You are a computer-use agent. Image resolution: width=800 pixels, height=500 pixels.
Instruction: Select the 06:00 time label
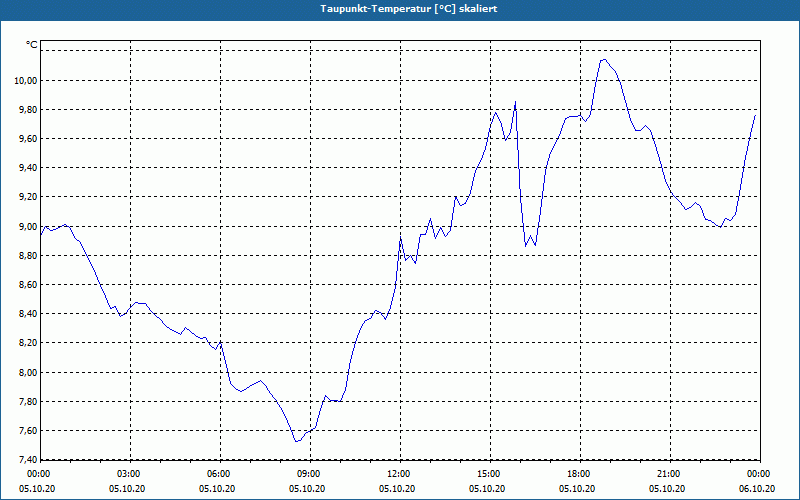click(220, 474)
